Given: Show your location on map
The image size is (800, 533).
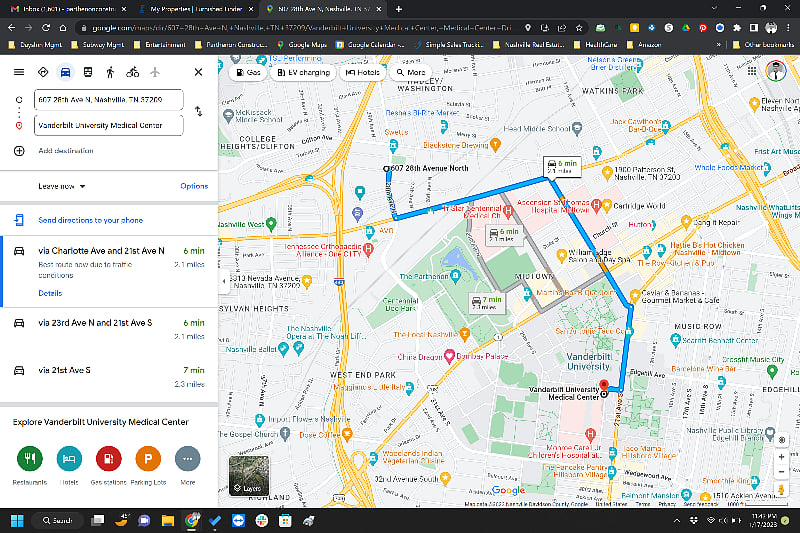Looking at the screenshot, I should (782, 440).
